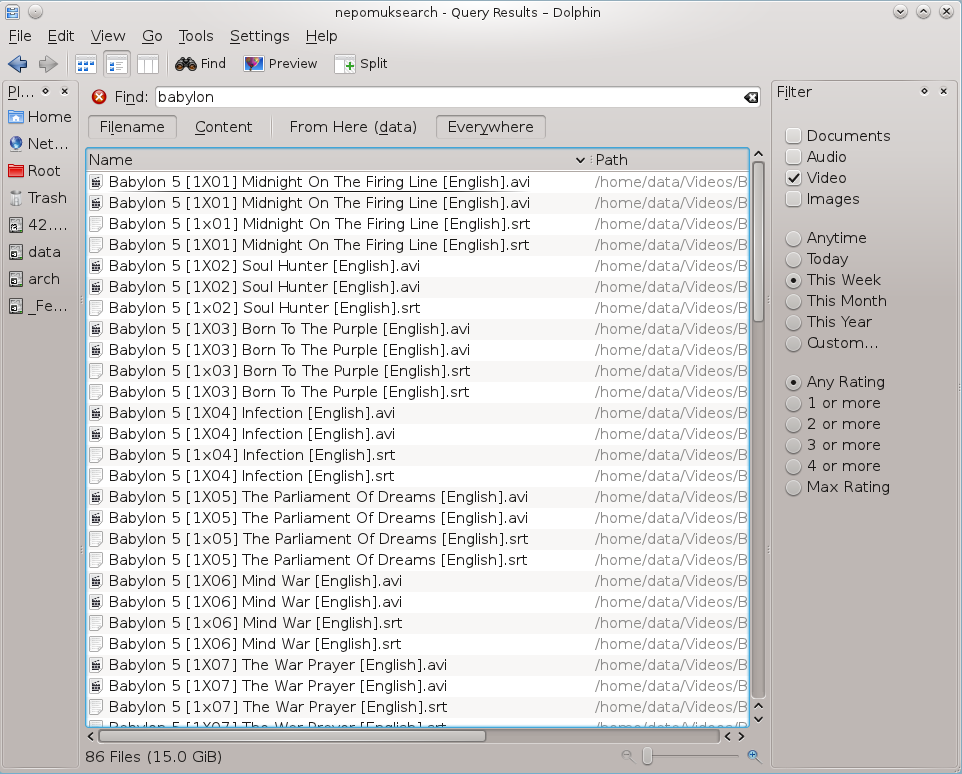Sort by Path column header
Image resolution: width=962 pixels, height=774 pixels.
671,160
